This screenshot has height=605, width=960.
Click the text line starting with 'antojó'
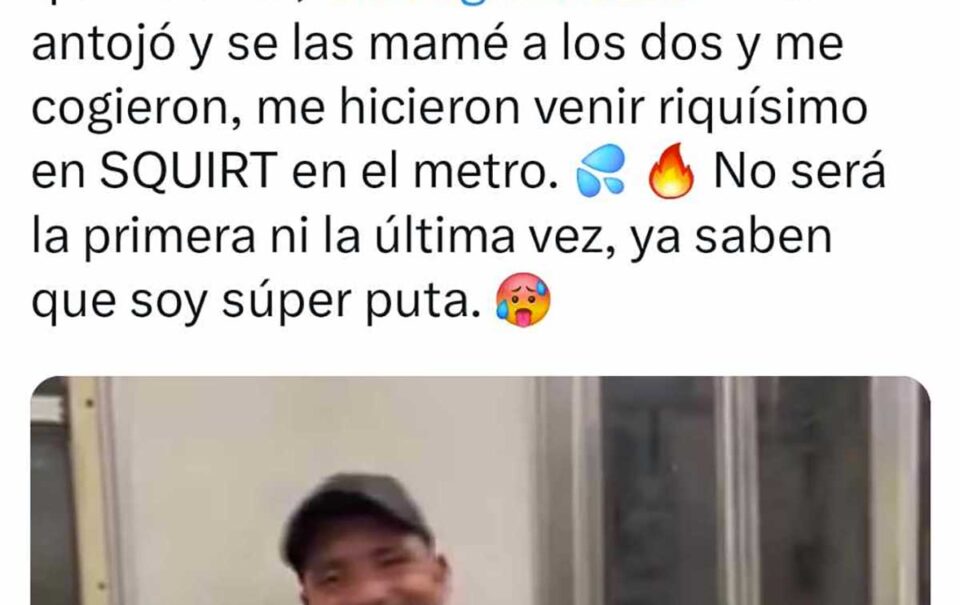pyautogui.click(x=437, y=45)
